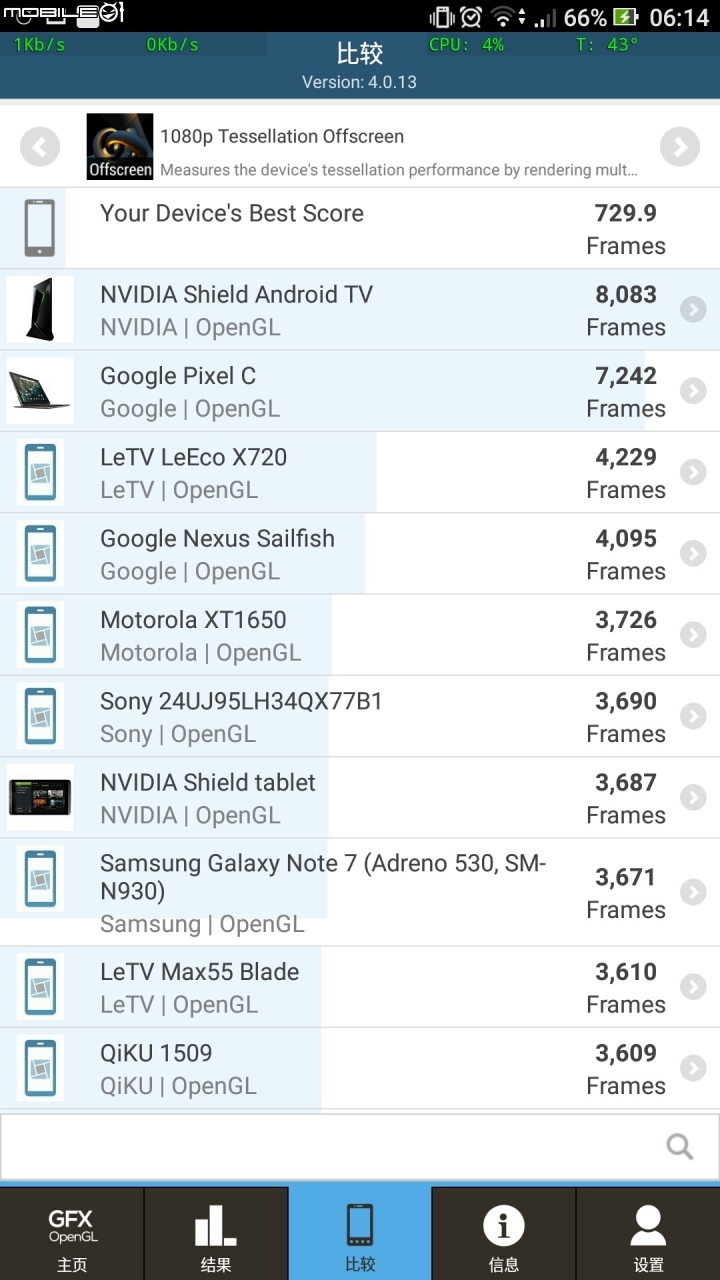Tap the battery icon in status bar
Viewport: 720px width, 1280px height.
coord(625,17)
